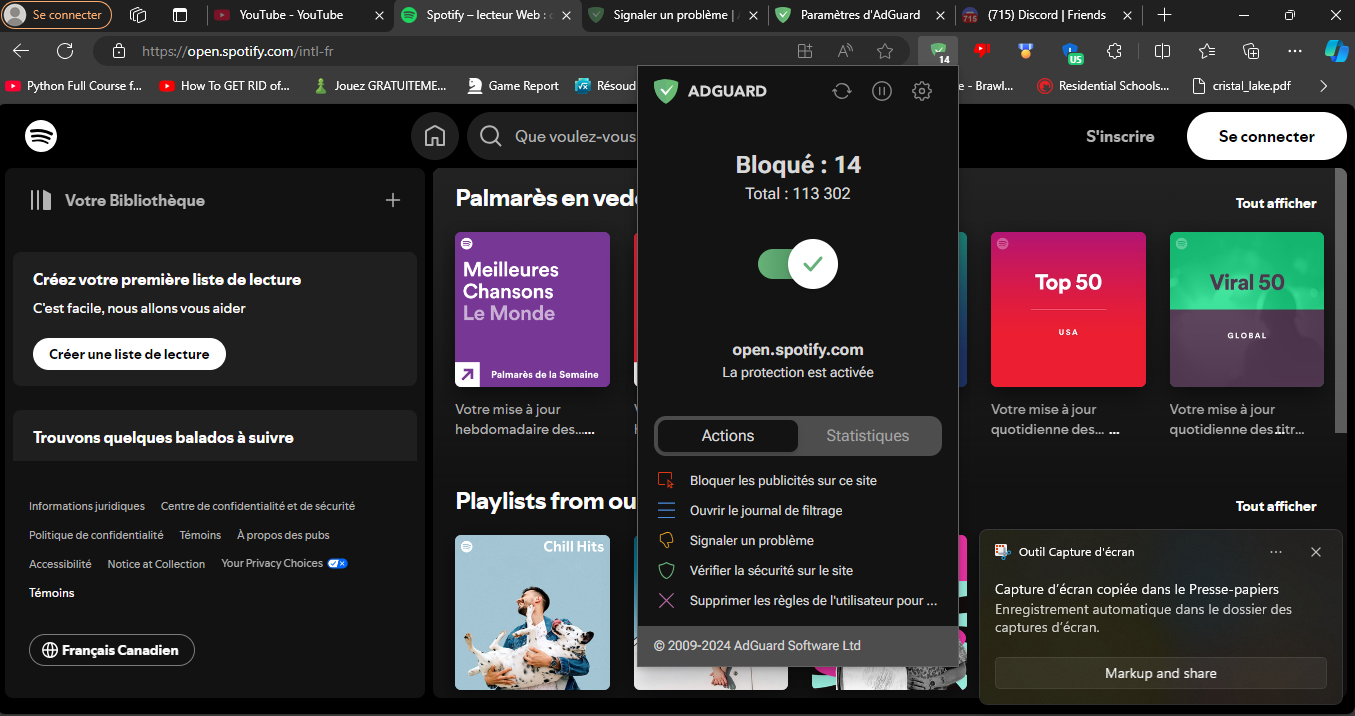Bookmark this page with the star icon
This screenshot has height=716, width=1355.
[885, 51]
